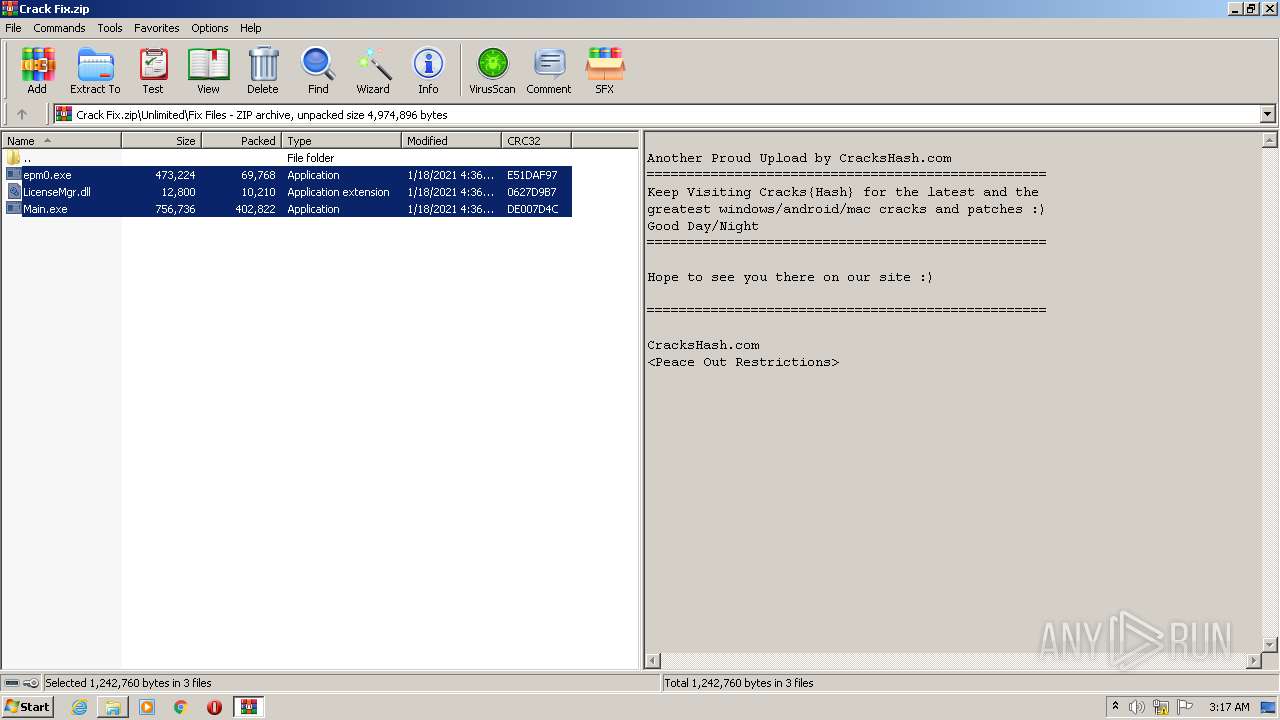Click the network tray icon
The width and height of the screenshot is (1280, 720).
pyautogui.click(x=1161, y=707)
